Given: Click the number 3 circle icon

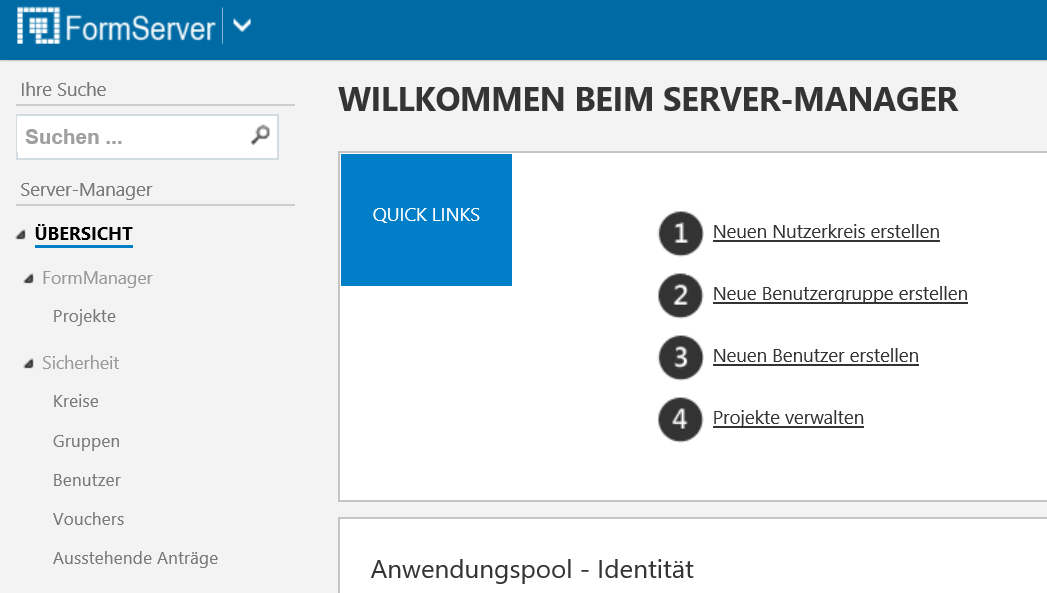Looking at the screenshot, I should tap(680, 357).
